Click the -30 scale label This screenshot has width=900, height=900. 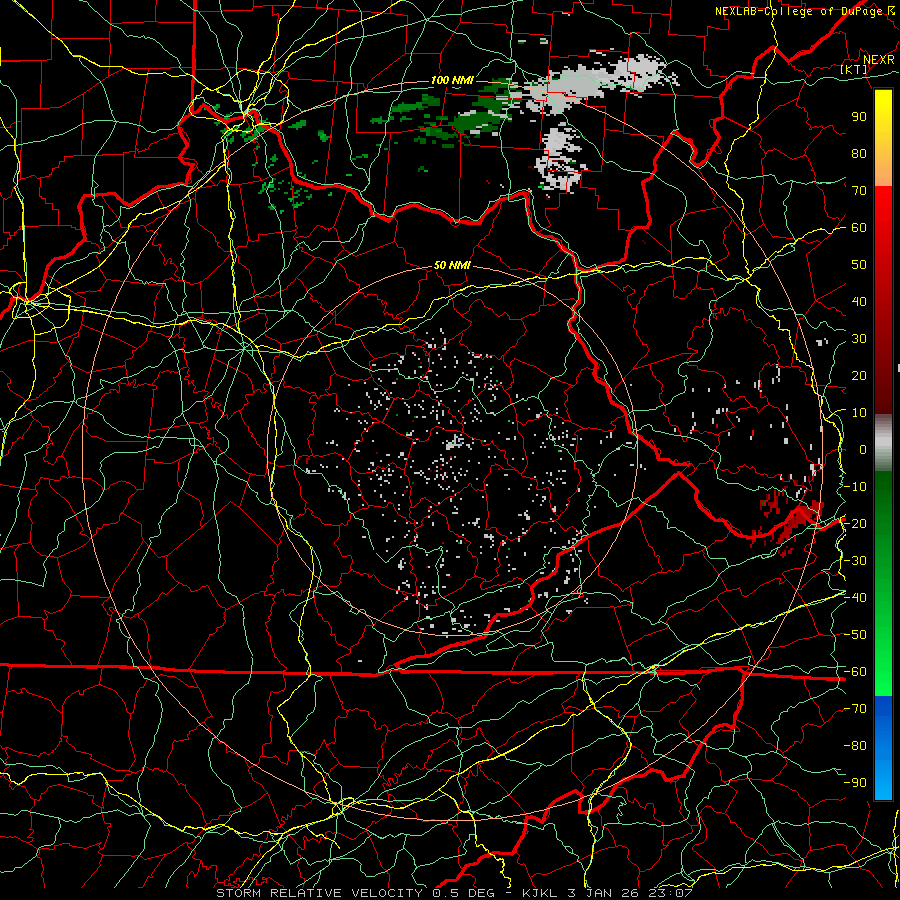tap(855, 561)
